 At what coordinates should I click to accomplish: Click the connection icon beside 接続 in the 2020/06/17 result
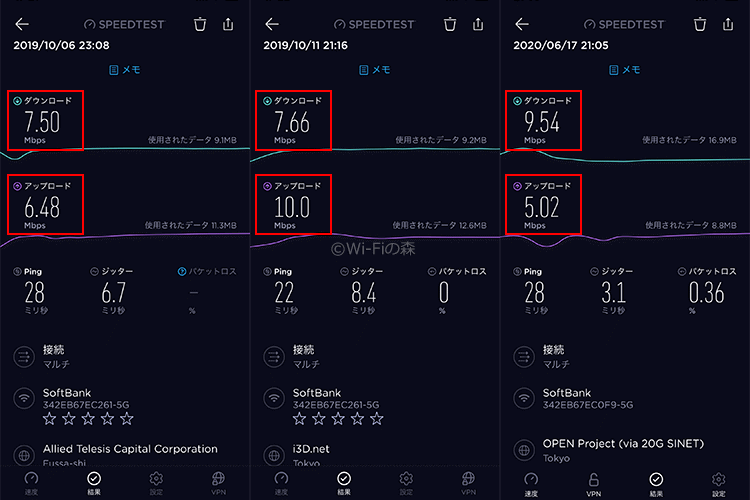[x=524, y=356]
